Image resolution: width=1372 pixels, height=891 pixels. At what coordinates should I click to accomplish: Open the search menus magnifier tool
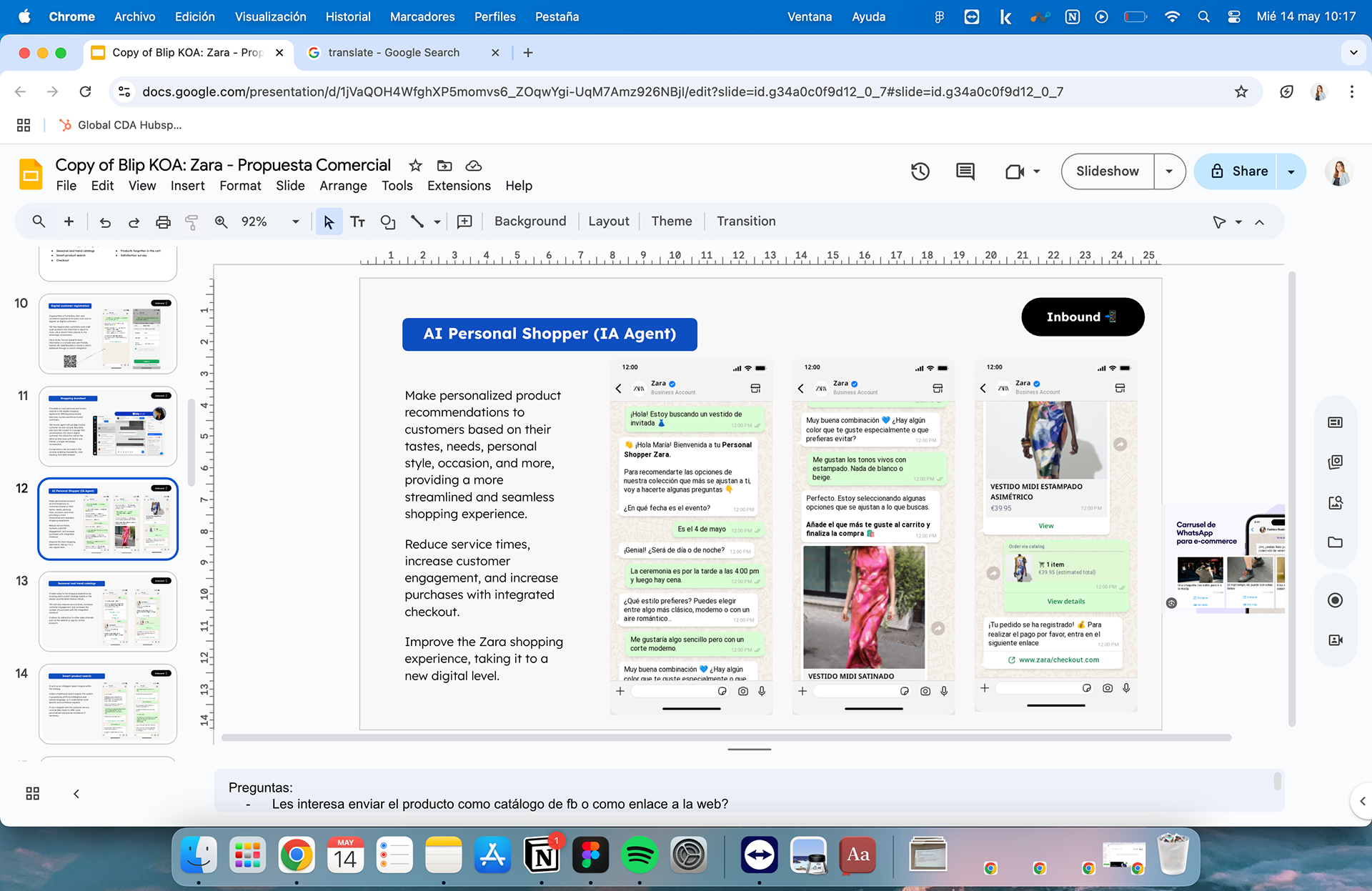coord(39,221)
